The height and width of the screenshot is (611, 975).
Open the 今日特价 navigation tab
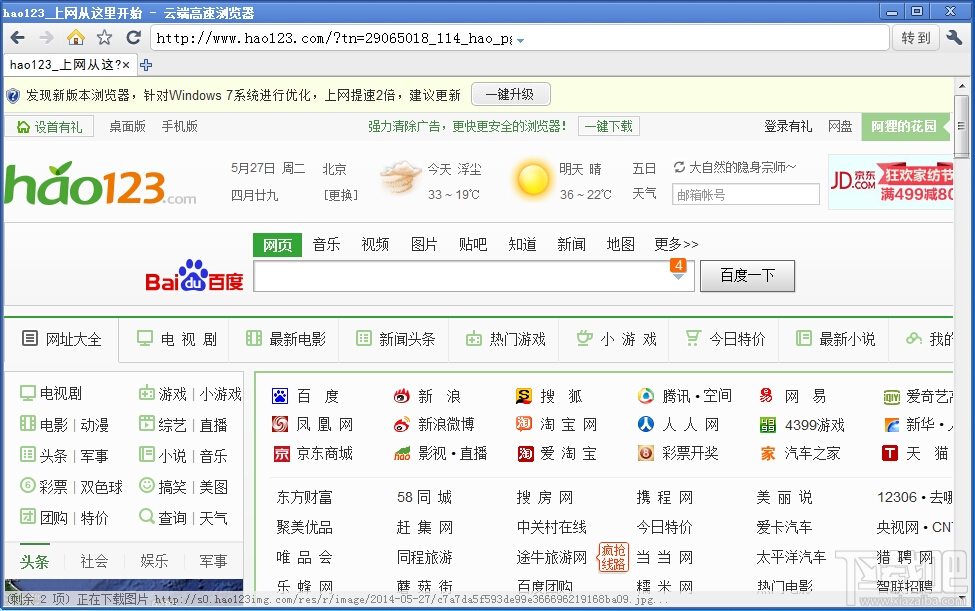click(726, 339)
